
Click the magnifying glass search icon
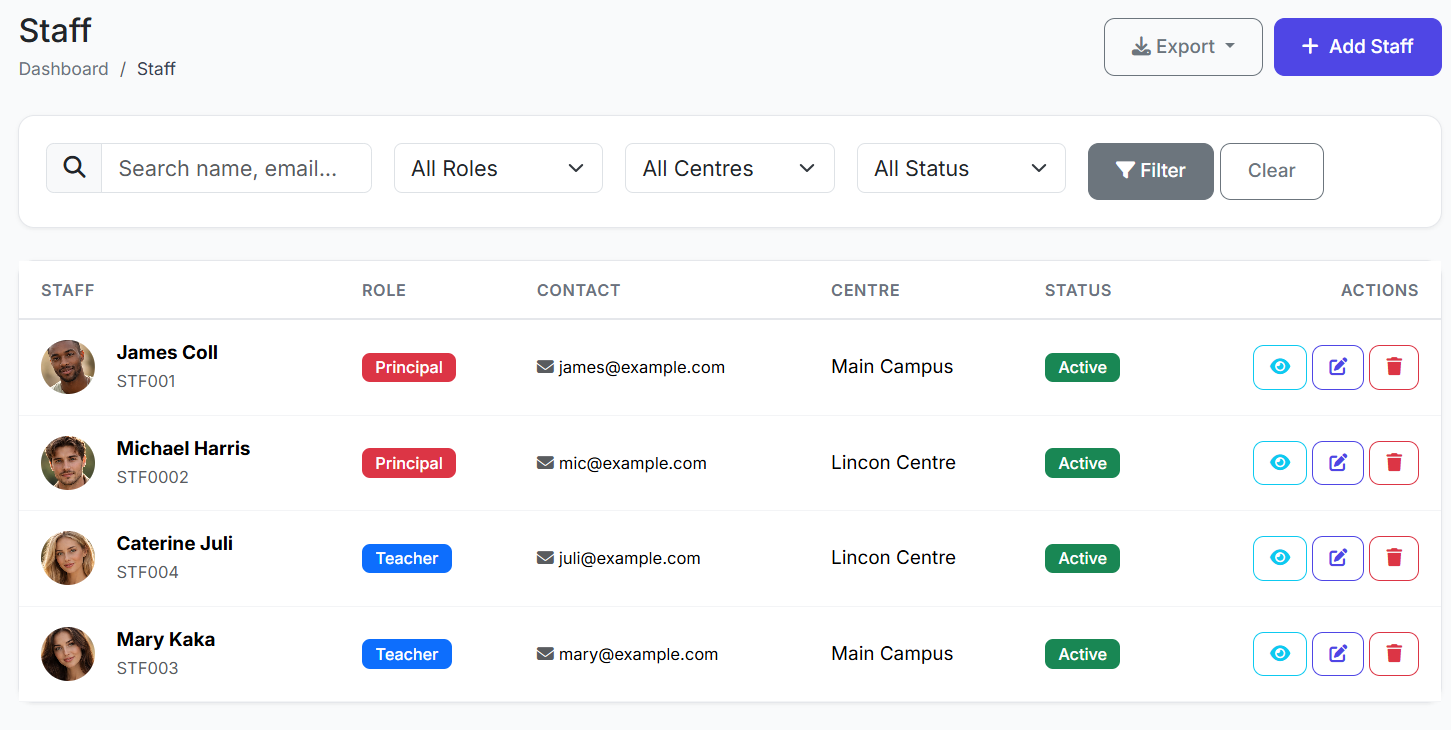pyautogui.click(x=74, y=168)
